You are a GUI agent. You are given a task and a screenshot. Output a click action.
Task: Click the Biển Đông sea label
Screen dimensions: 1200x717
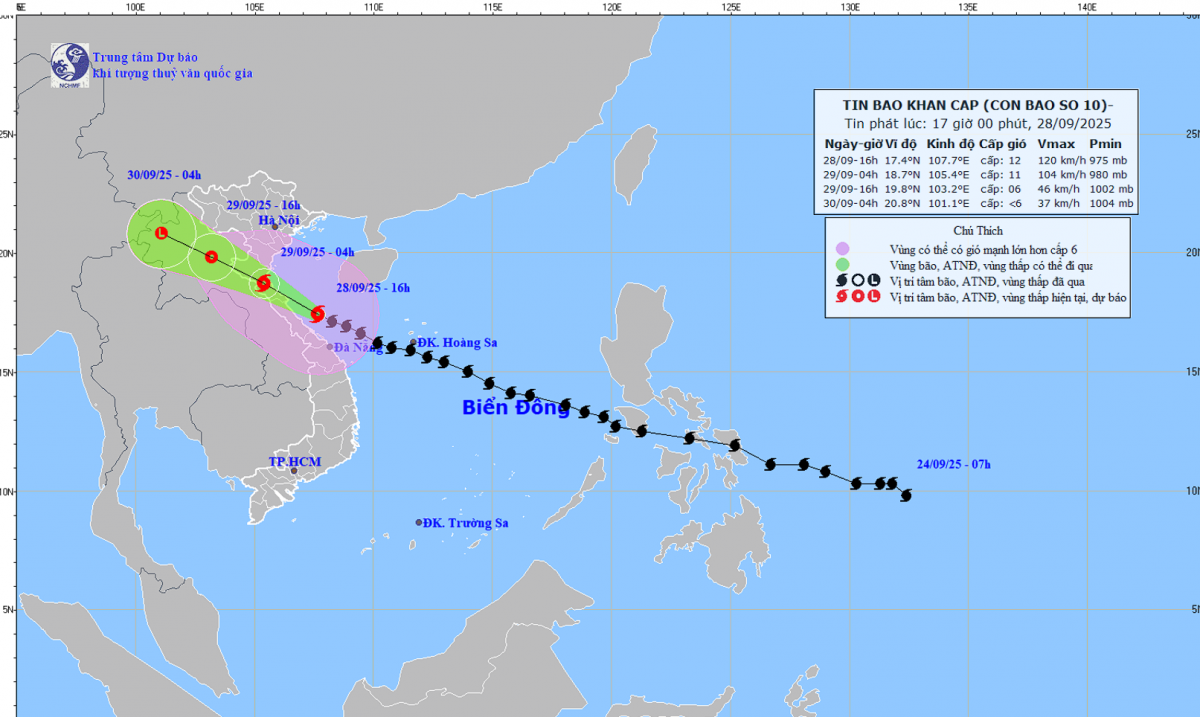515,407
